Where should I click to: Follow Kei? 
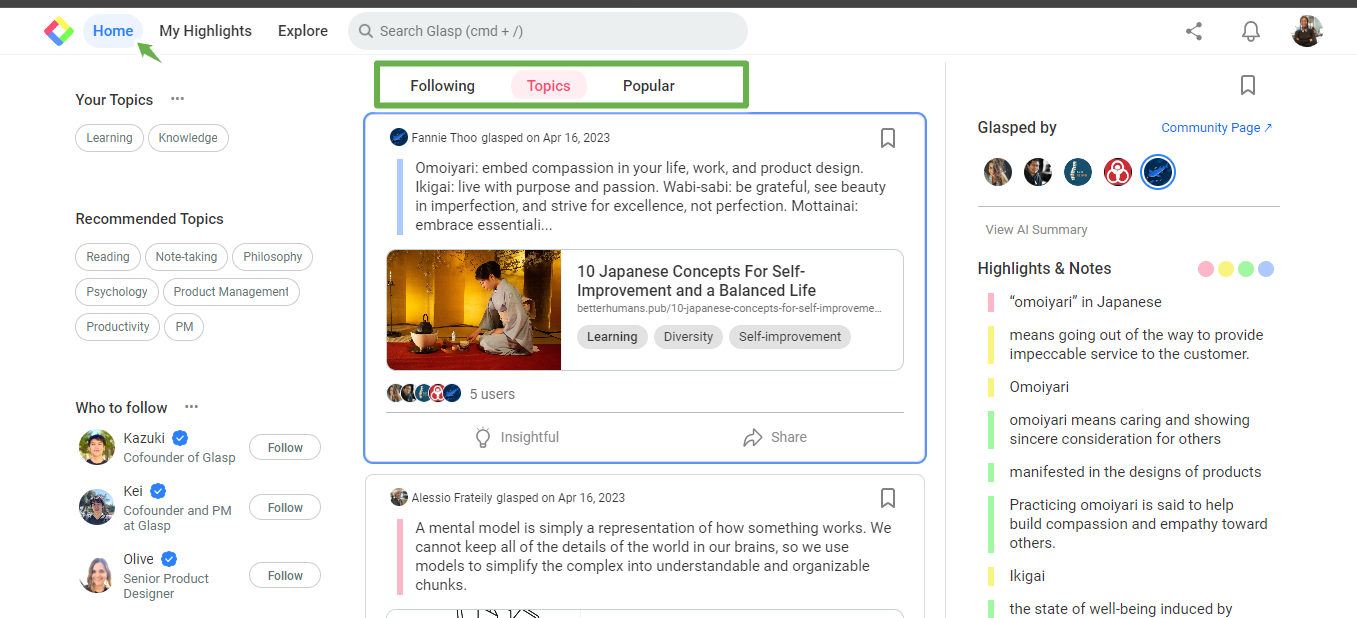point(285,508)
